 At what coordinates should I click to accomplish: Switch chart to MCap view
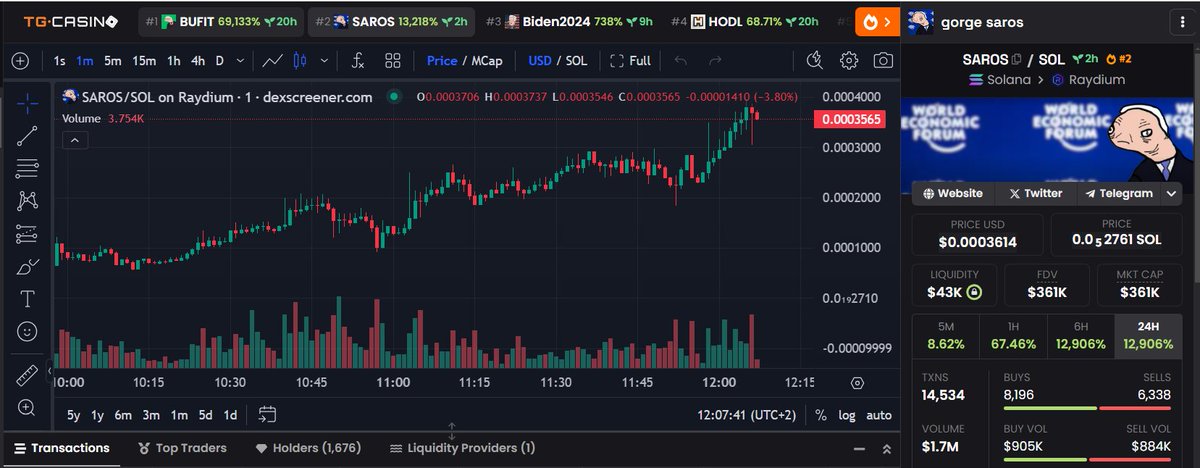coord(487,61)
